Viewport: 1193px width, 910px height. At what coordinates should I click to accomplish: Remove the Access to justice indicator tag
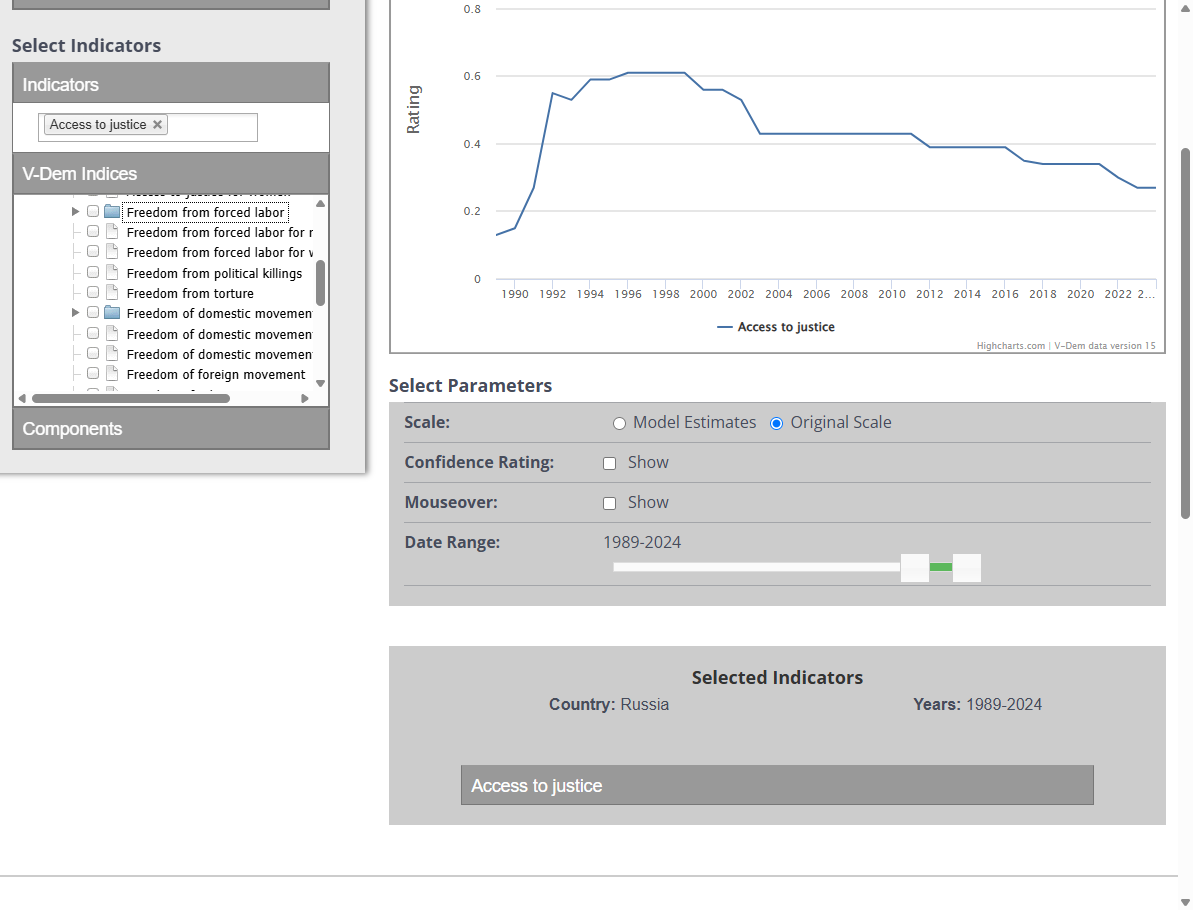coord(157,125)
